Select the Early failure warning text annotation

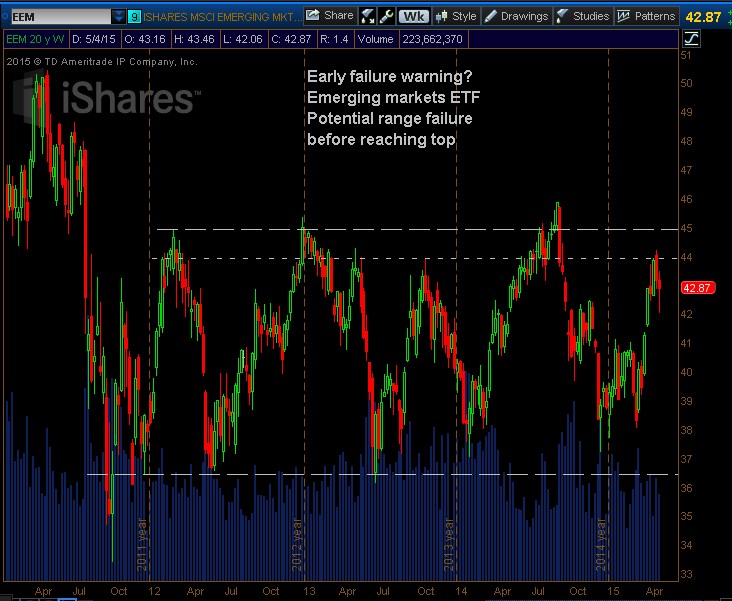pos(394,108)
